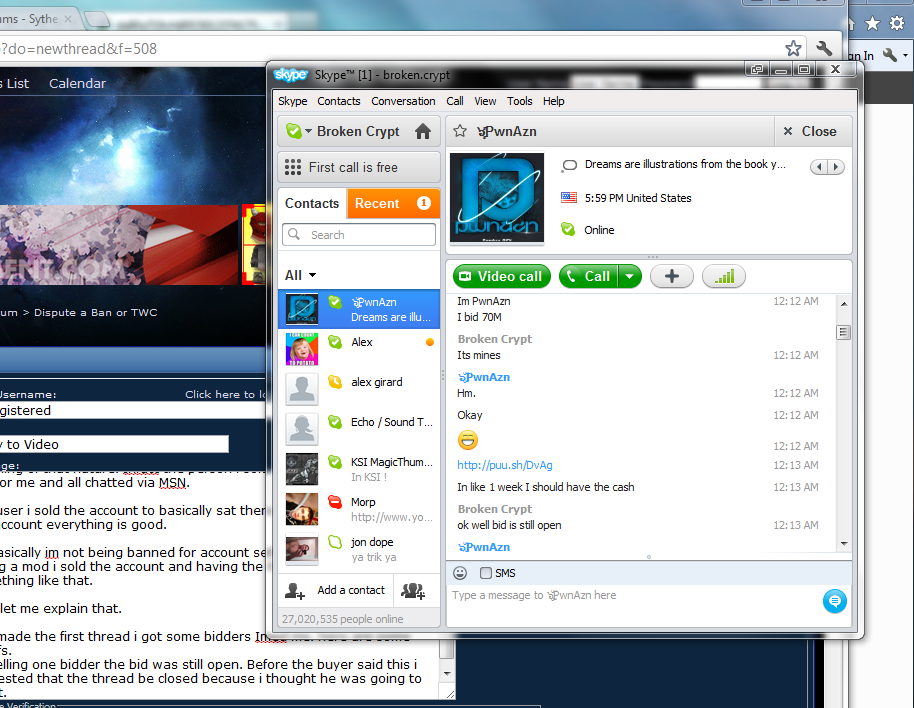The width and height of the screenshot is (914, 708).
Task: Select contact Morp
Action: coord(359,509)
